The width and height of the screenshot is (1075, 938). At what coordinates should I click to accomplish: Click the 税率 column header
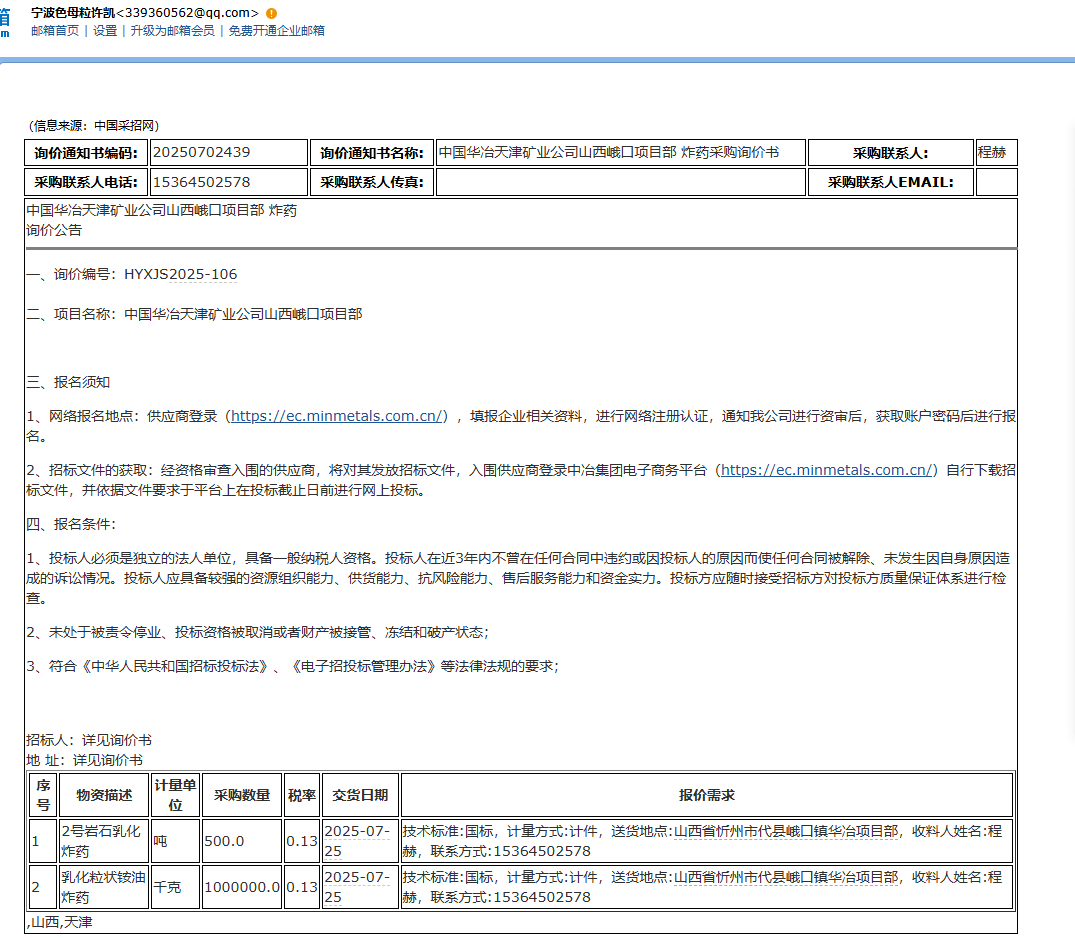pyautogui.click(x=302, y=795)
